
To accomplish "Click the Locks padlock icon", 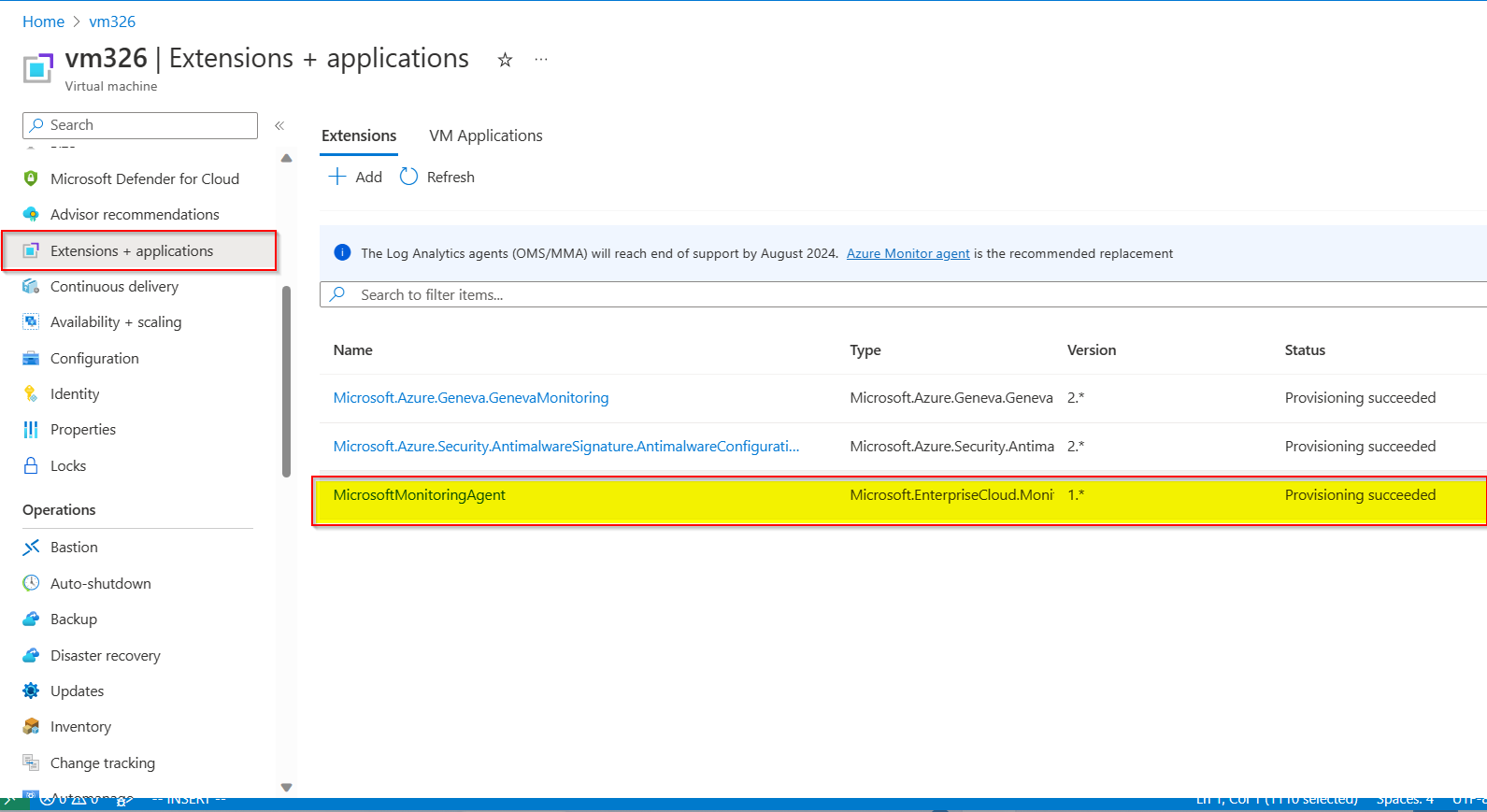I will pos(31,465).
